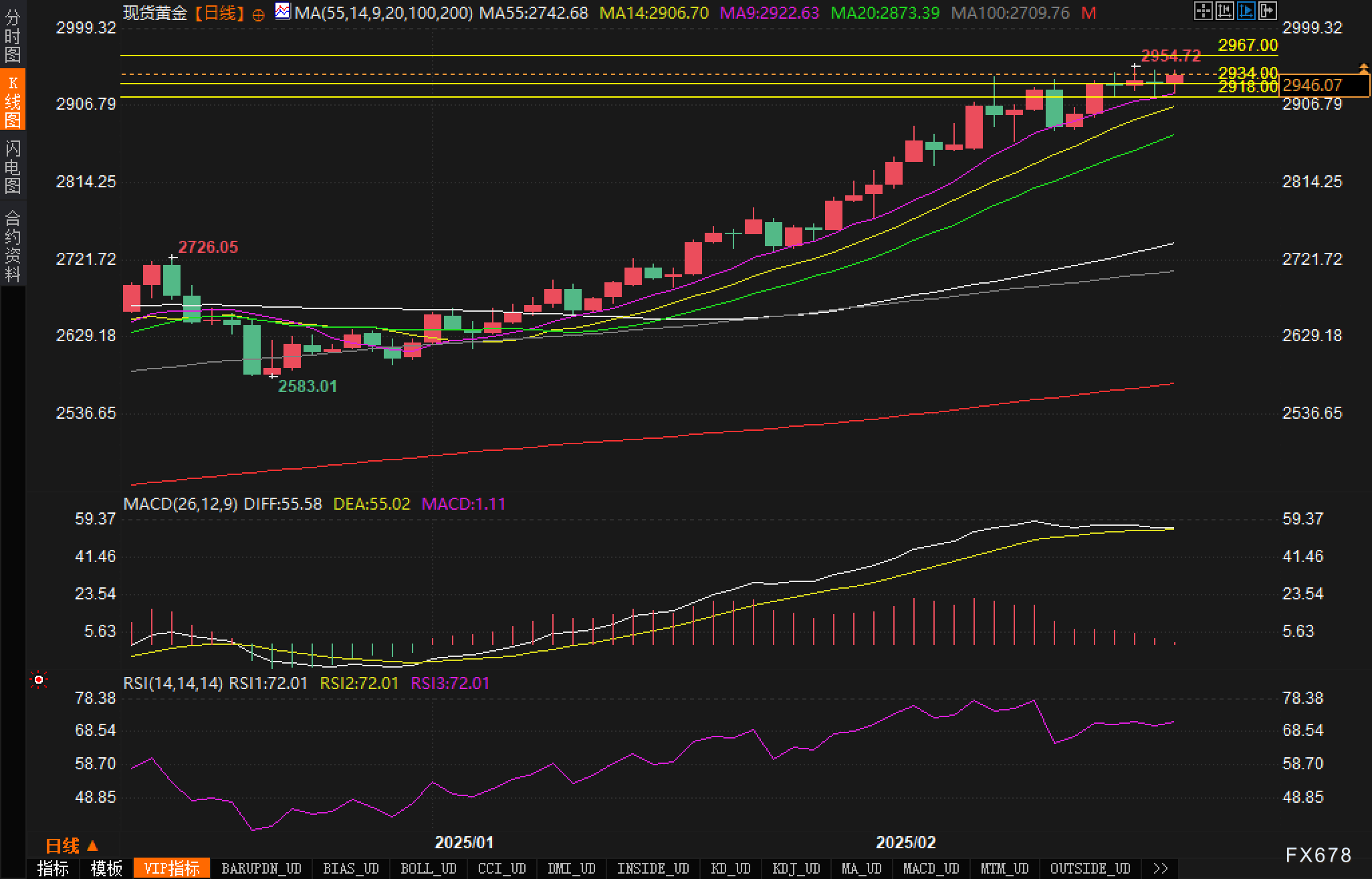Select the K线图 sidebar view

point(13,100)
